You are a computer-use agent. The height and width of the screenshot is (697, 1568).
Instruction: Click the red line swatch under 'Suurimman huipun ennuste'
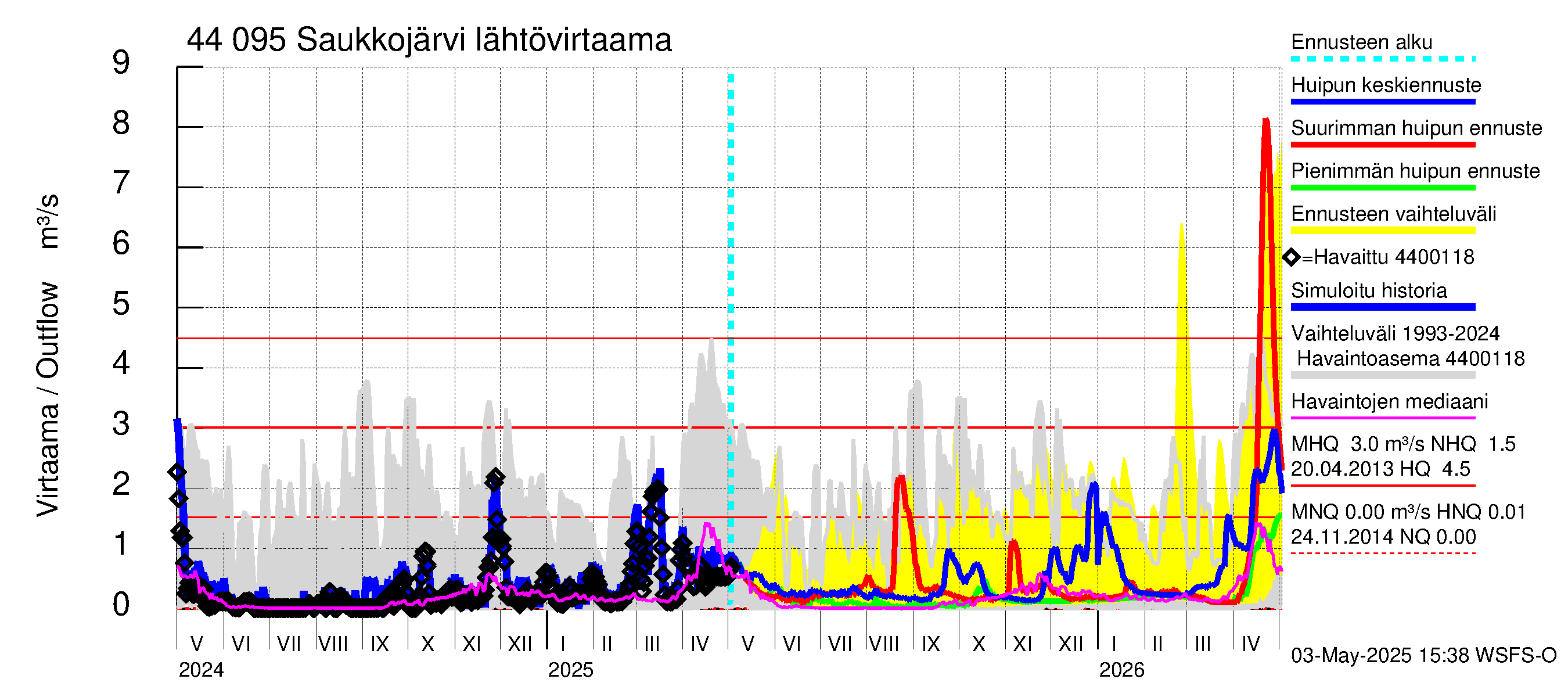pyautogui.click(x=1383, y=145)
